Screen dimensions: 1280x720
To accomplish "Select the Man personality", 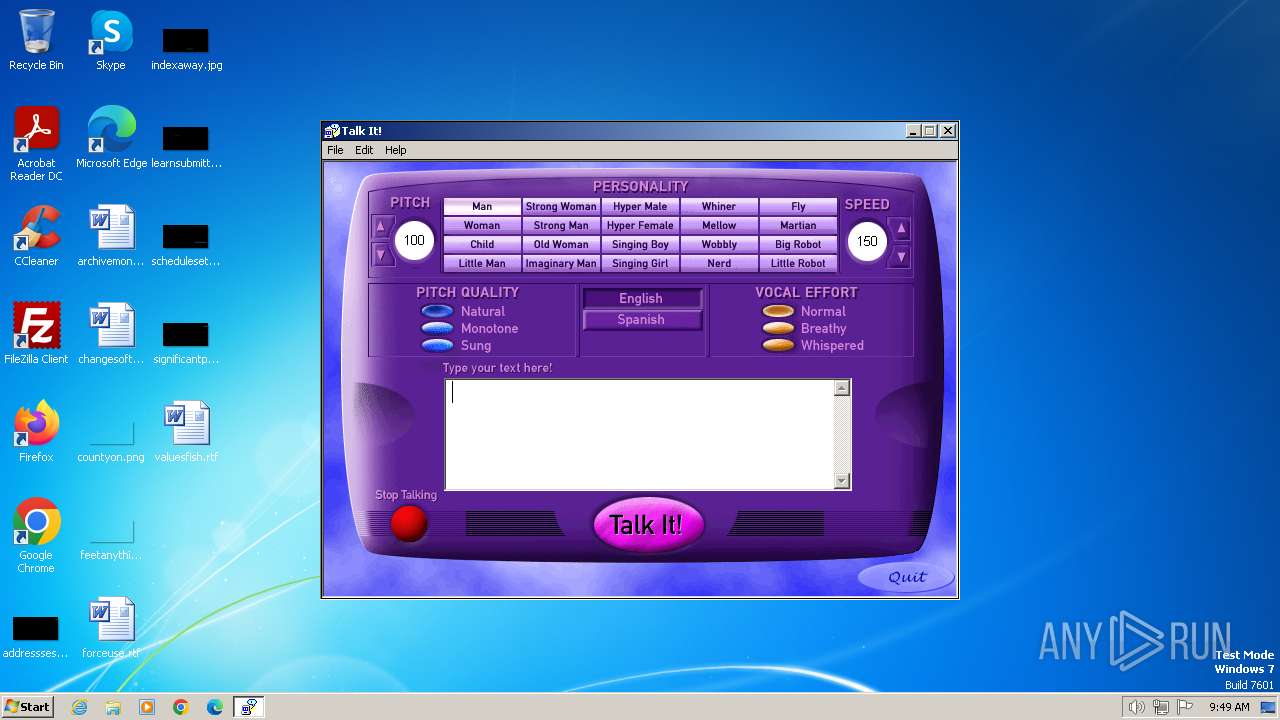I will coord(482,207).
